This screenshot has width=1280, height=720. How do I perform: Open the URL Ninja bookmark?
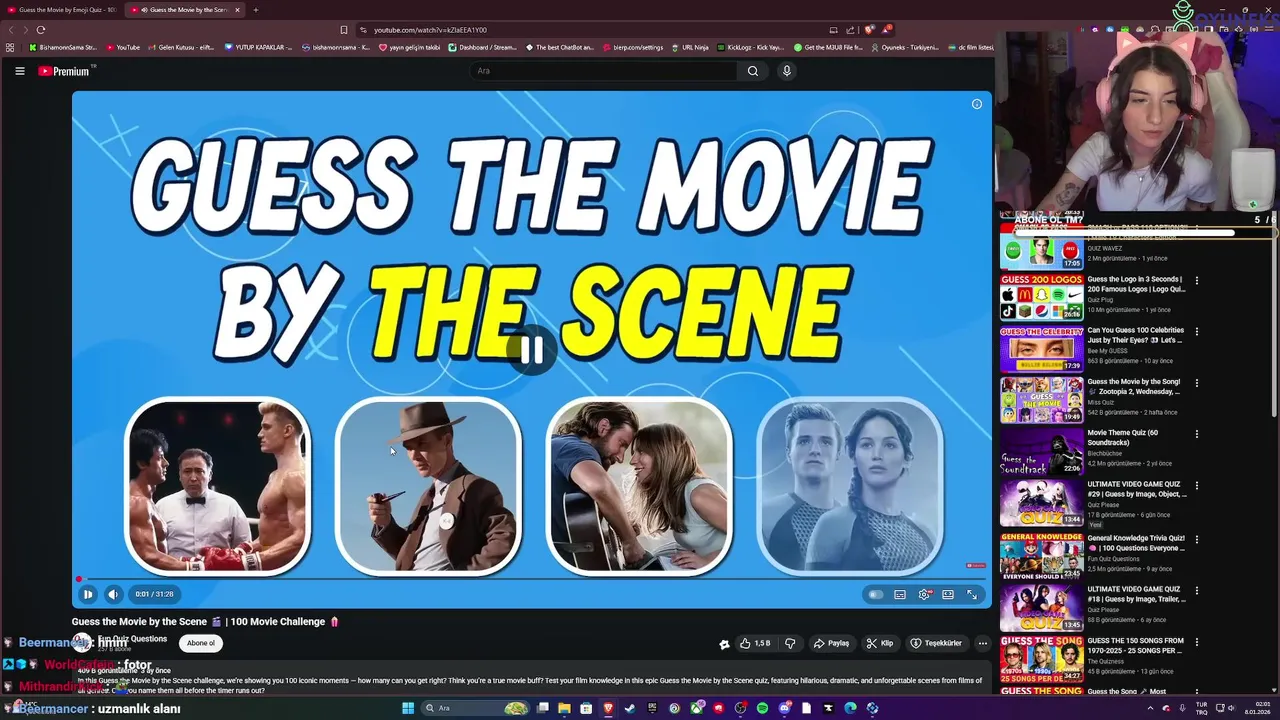click(690, 47)
